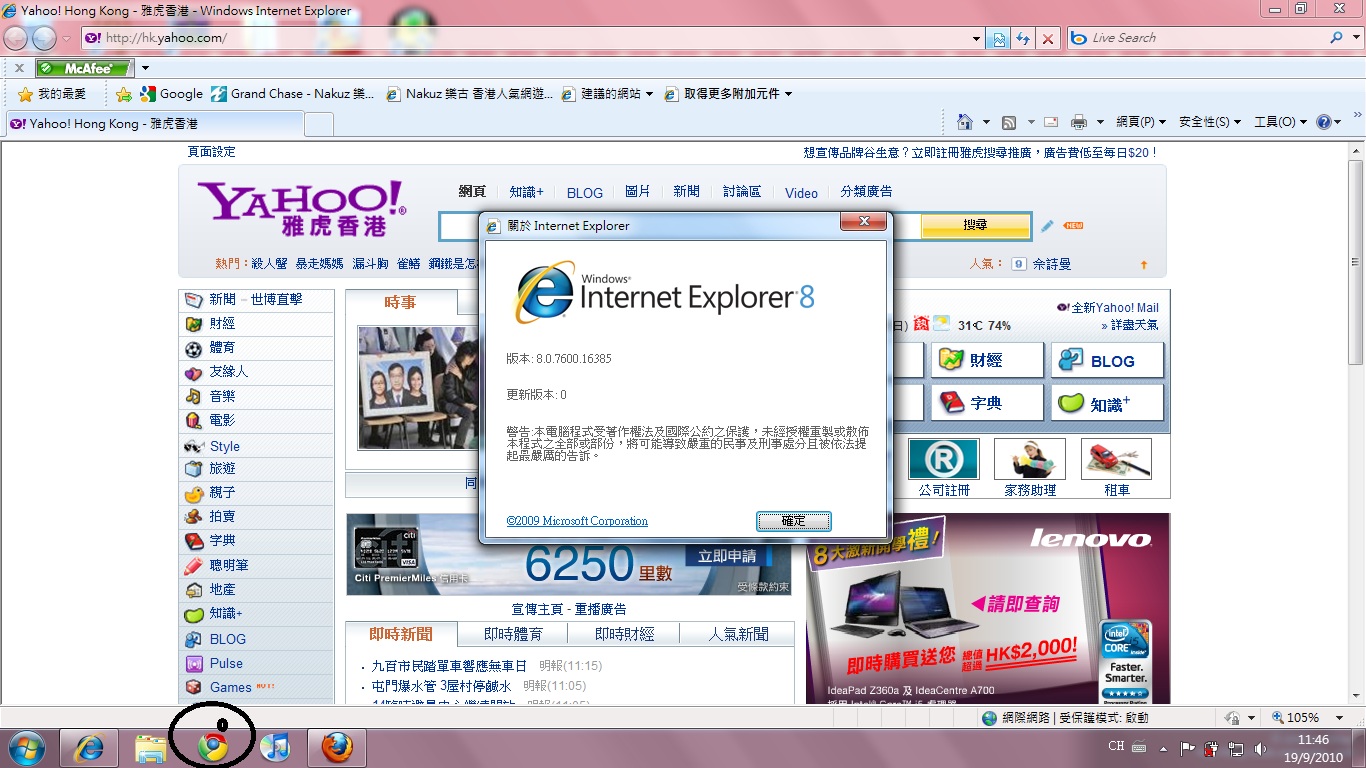Click the green McAfee toolbar button
The width and height of the screenshot is (1366, 768).
click(84, 68)
